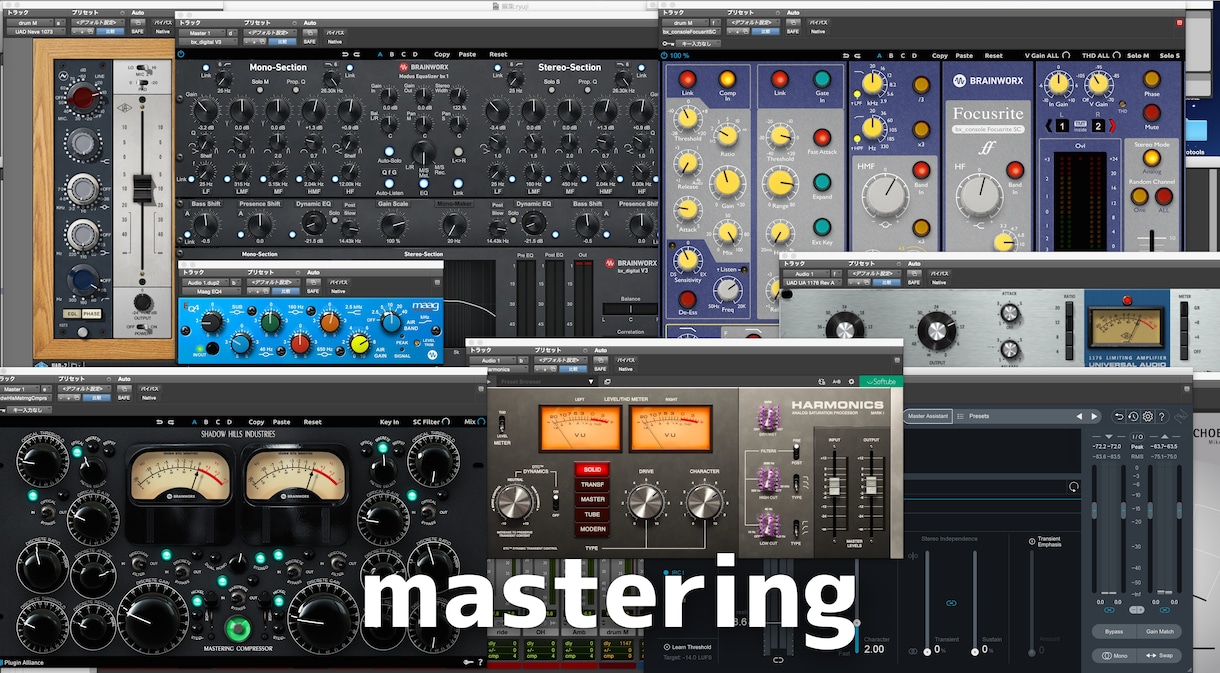
Task: Click the input/output link icon below Ozone meters
Action: 1137,609
